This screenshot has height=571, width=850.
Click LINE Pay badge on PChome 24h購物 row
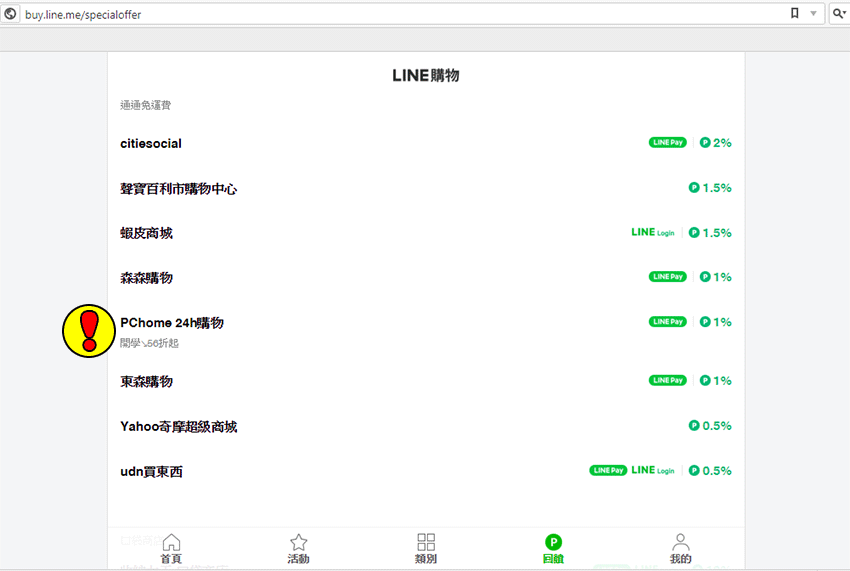667,322
